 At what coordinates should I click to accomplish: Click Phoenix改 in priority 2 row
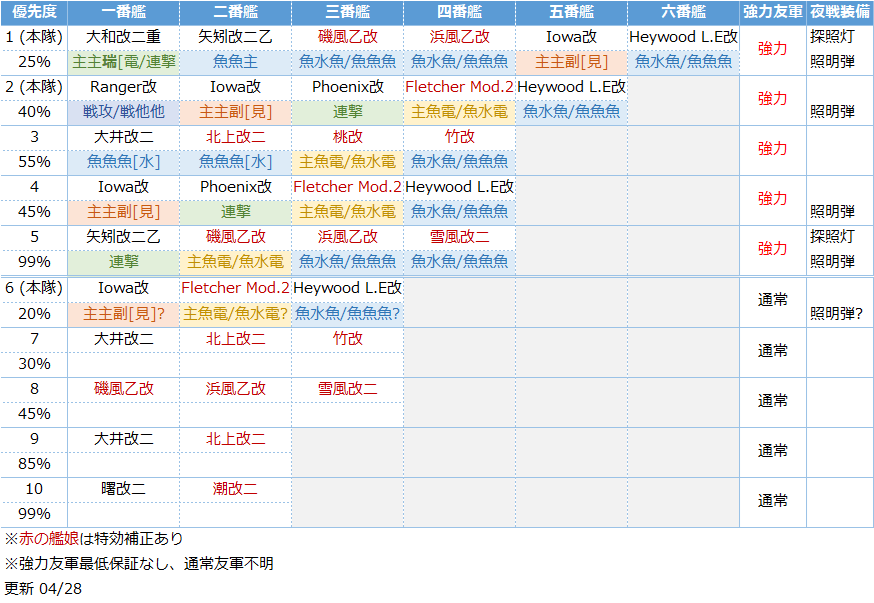347,87
